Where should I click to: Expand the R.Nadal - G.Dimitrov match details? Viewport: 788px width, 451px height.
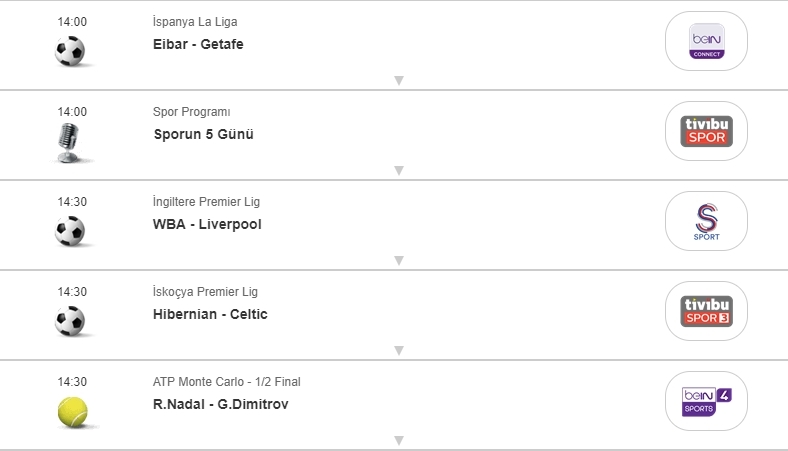(x=398, y=440)
